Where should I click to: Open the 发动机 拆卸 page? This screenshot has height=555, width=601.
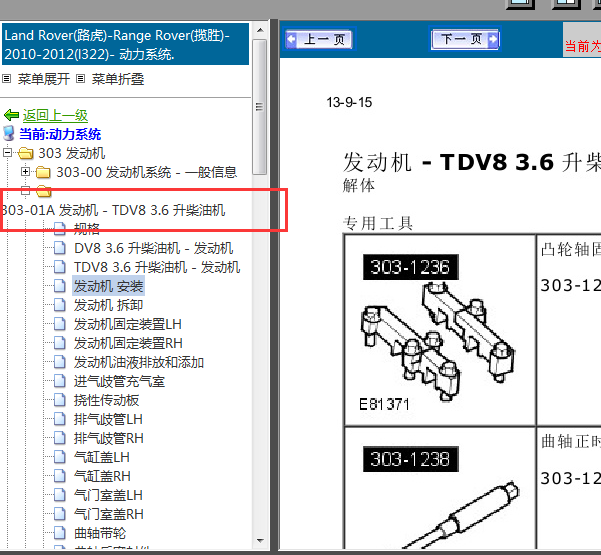(x=108, y=305)
